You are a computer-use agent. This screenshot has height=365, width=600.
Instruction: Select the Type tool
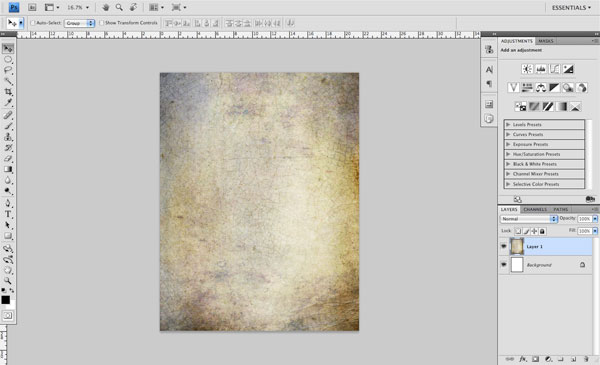[8, 214]
